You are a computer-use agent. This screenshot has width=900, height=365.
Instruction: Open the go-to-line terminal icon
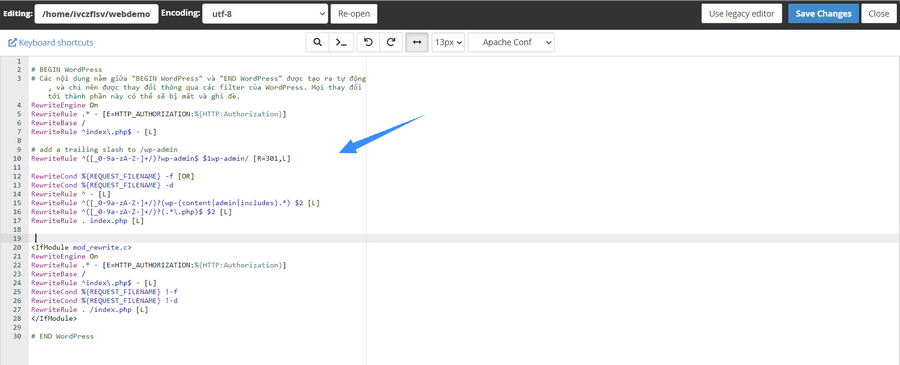coord(341,42)
